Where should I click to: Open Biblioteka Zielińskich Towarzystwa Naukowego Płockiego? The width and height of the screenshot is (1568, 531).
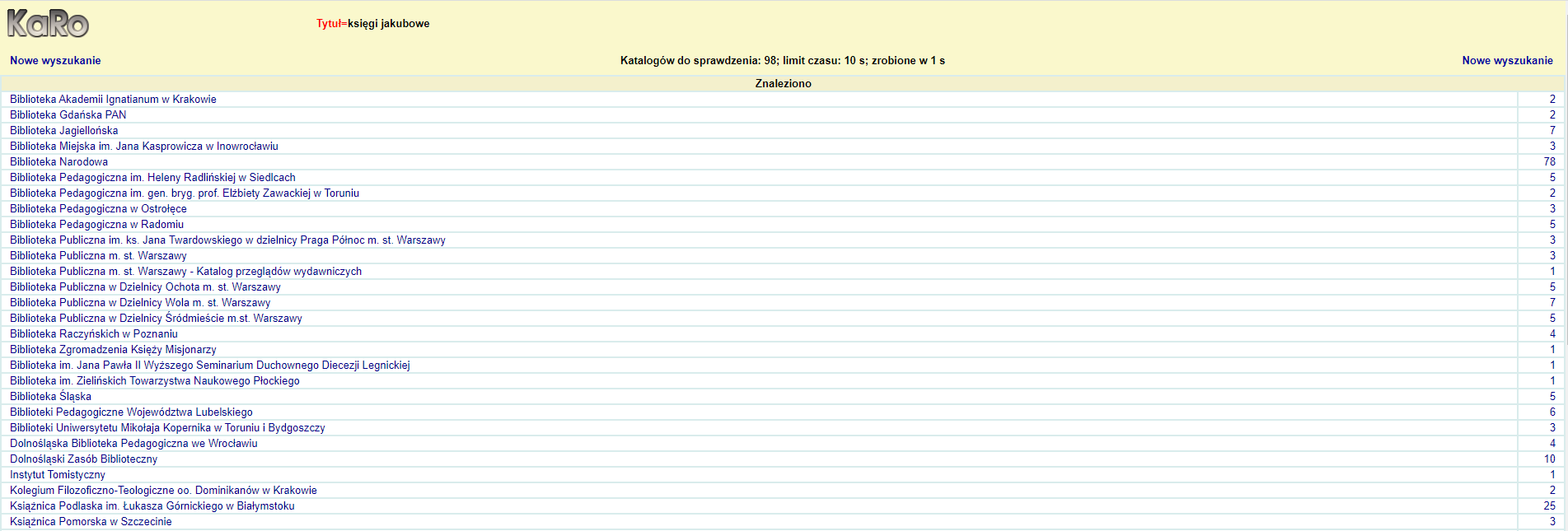click(x=155, y=380)
